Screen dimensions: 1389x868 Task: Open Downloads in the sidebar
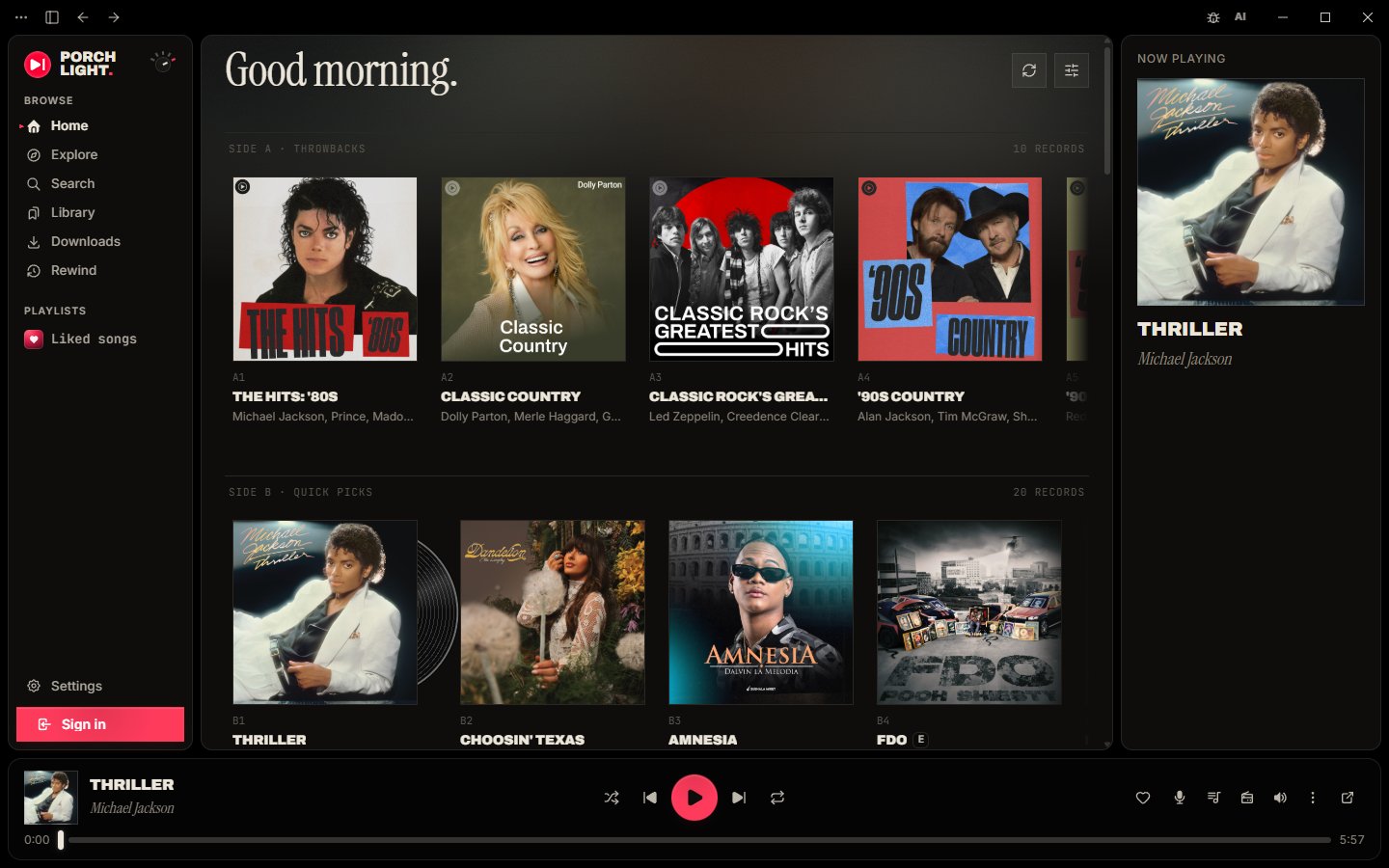[x=100, y=242]
